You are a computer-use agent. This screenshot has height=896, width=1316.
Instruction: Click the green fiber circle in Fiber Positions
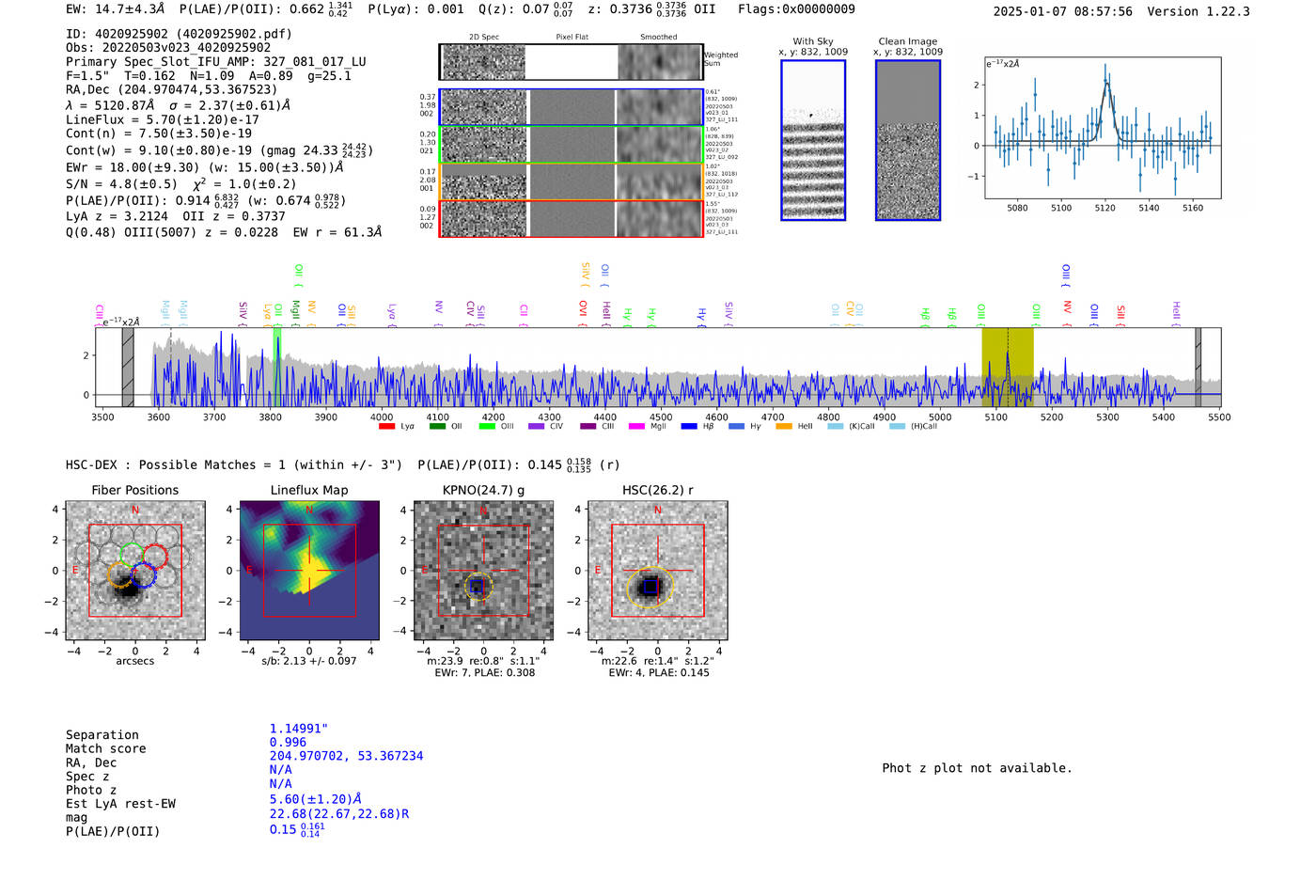click(x=132, y=555)
